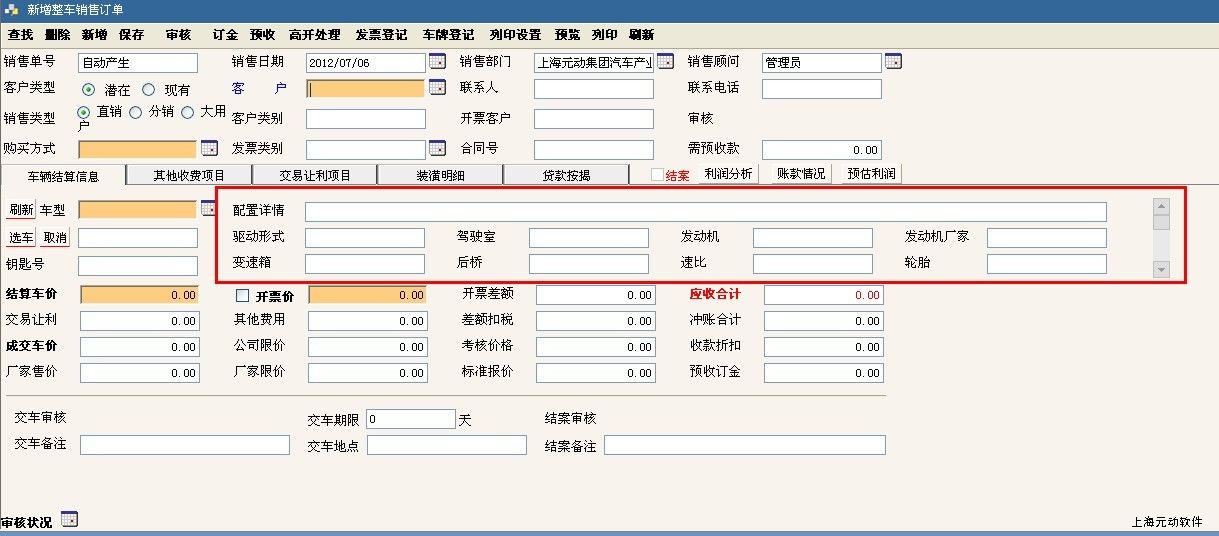Click the 选车 button
1219x536 pixels.
point(21,238)
